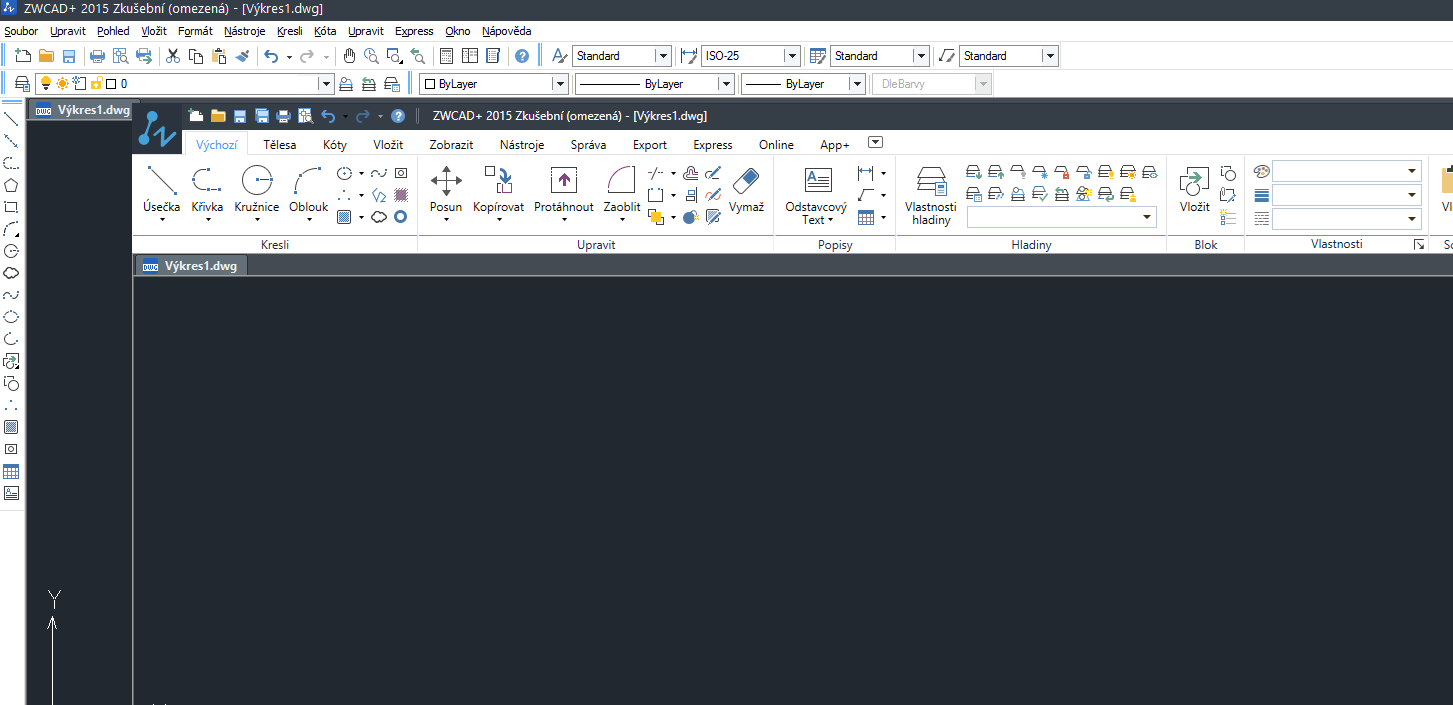
Task: Open the Nápověda menu
Action: tap(507, 31)
